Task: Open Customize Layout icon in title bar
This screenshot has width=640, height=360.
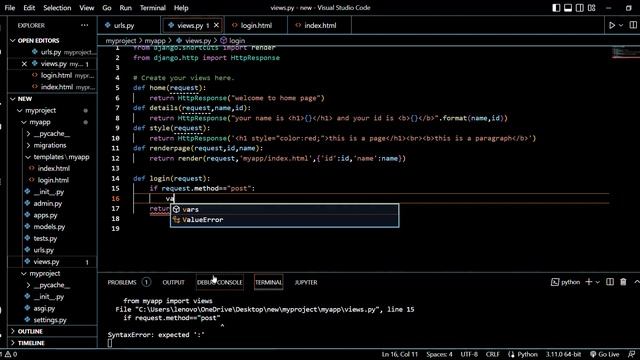Action: click(591, 8)
